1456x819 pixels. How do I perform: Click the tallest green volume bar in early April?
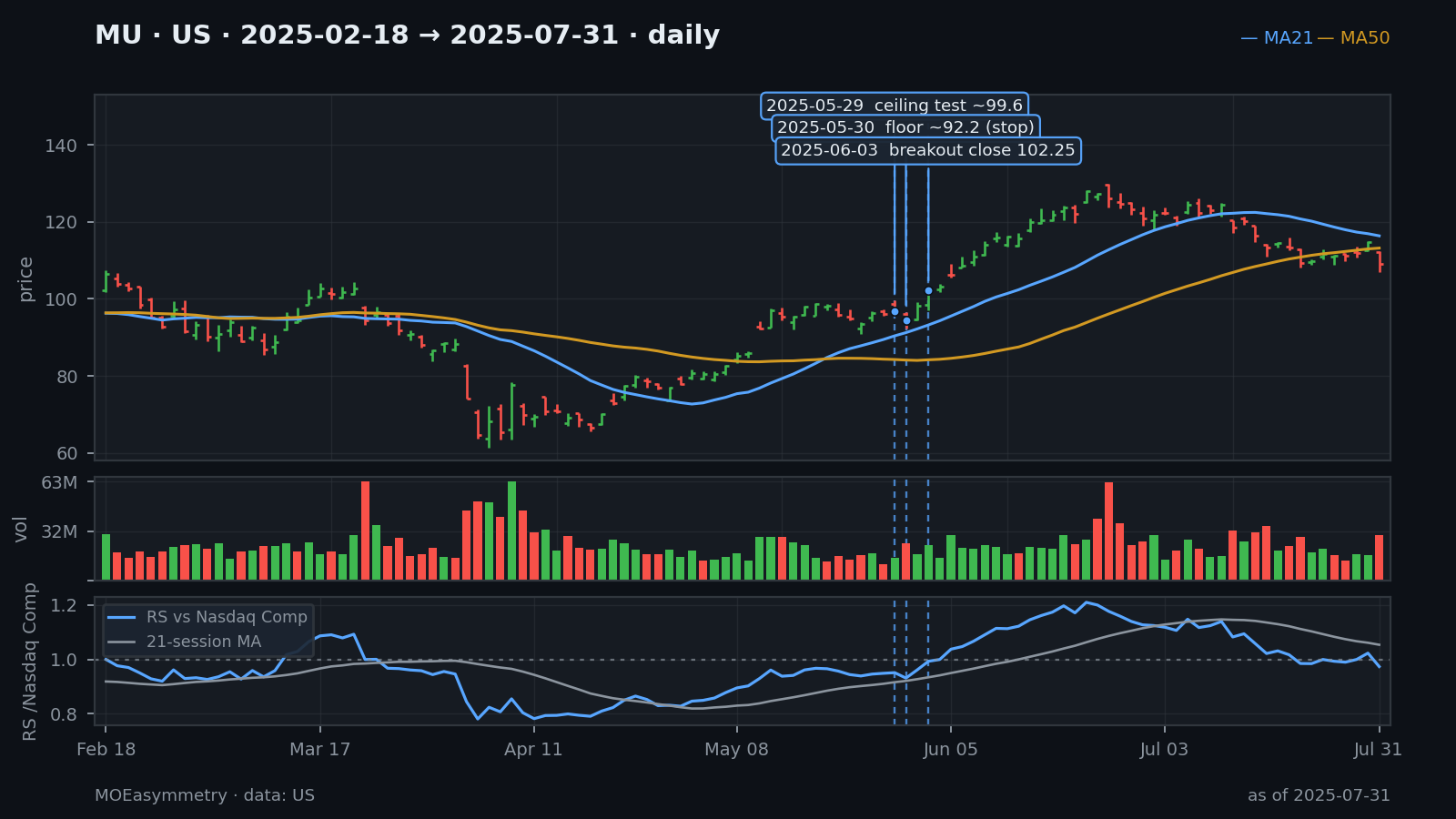[x=512, y=531]
